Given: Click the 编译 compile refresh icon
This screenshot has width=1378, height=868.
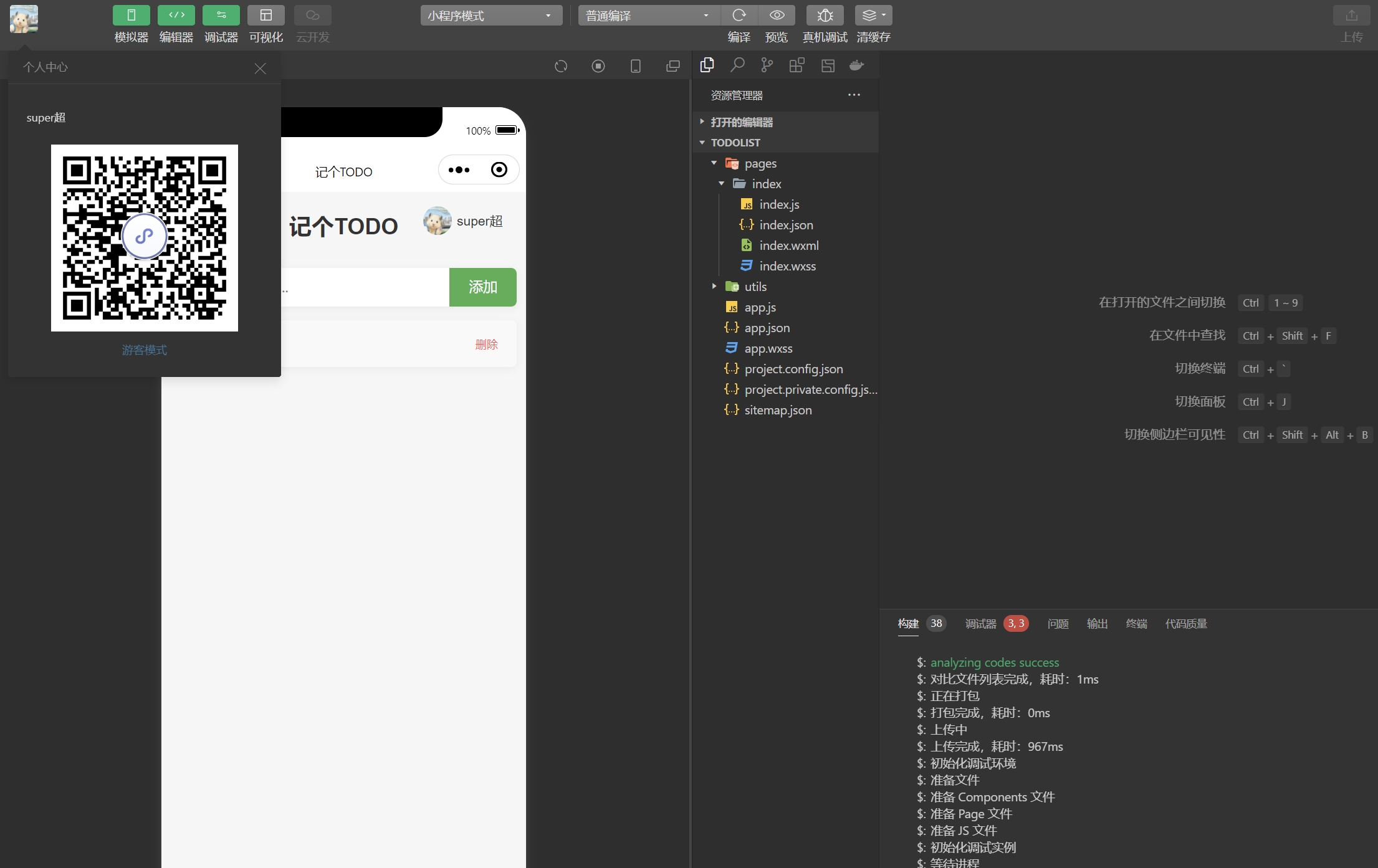Looking at the screenshot, I should coord(739,15).
